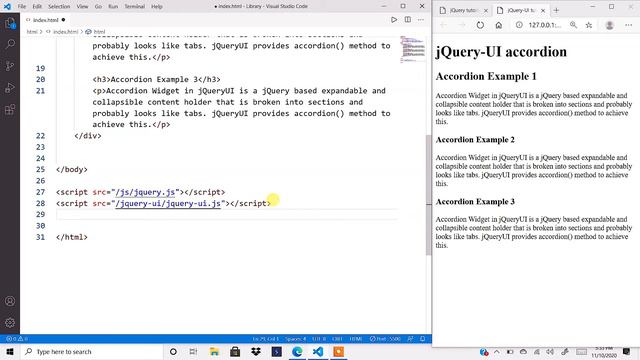640x360 pixels.
Task: Open the Accounts menu in the activity bar
Action: point(10,301)
